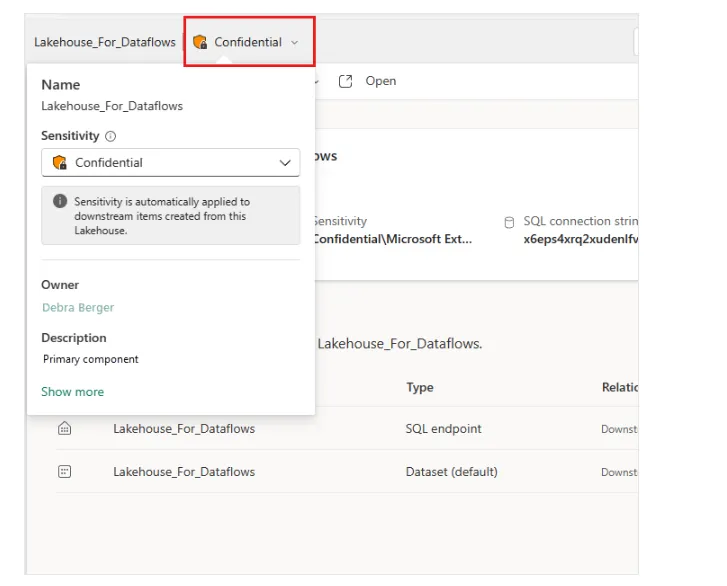This screenshot has height=586, width=727.
Task: Click the SQL endpoint row icon
Action: (x=64, y=428)
